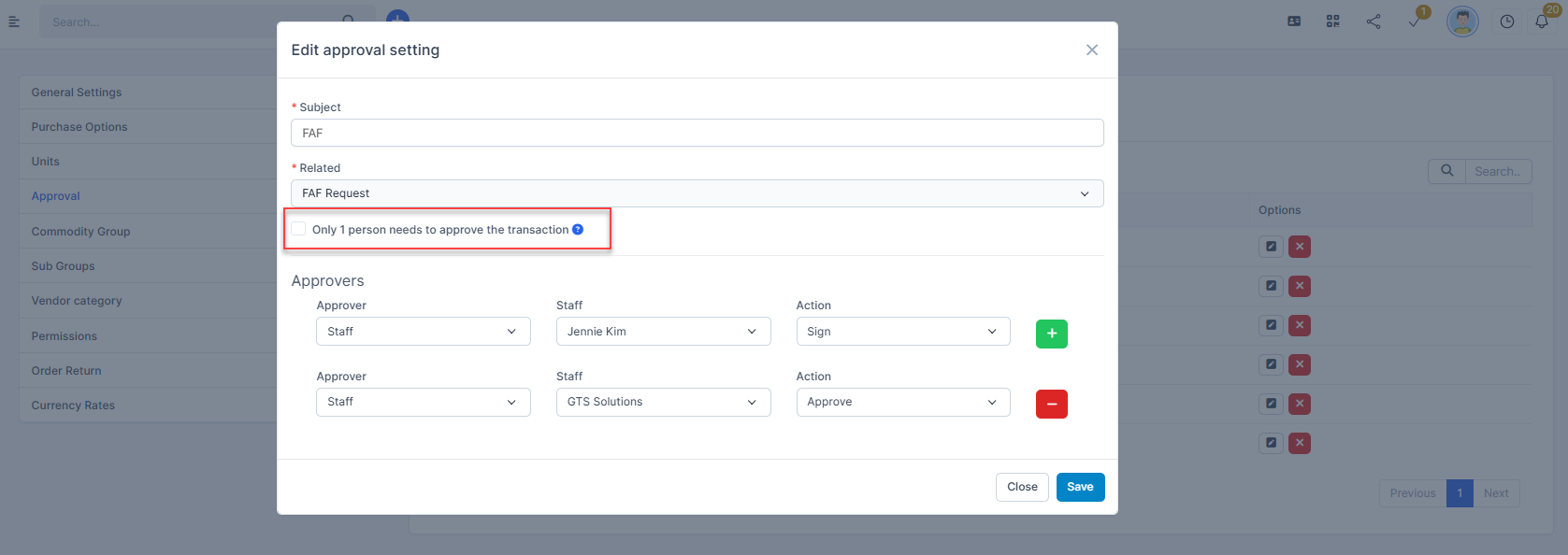Viewport: 1568px width, 555px height.
Task: Expand the Staff dropdown showing GTS Solutions
Action: click(x=663, y=402)
